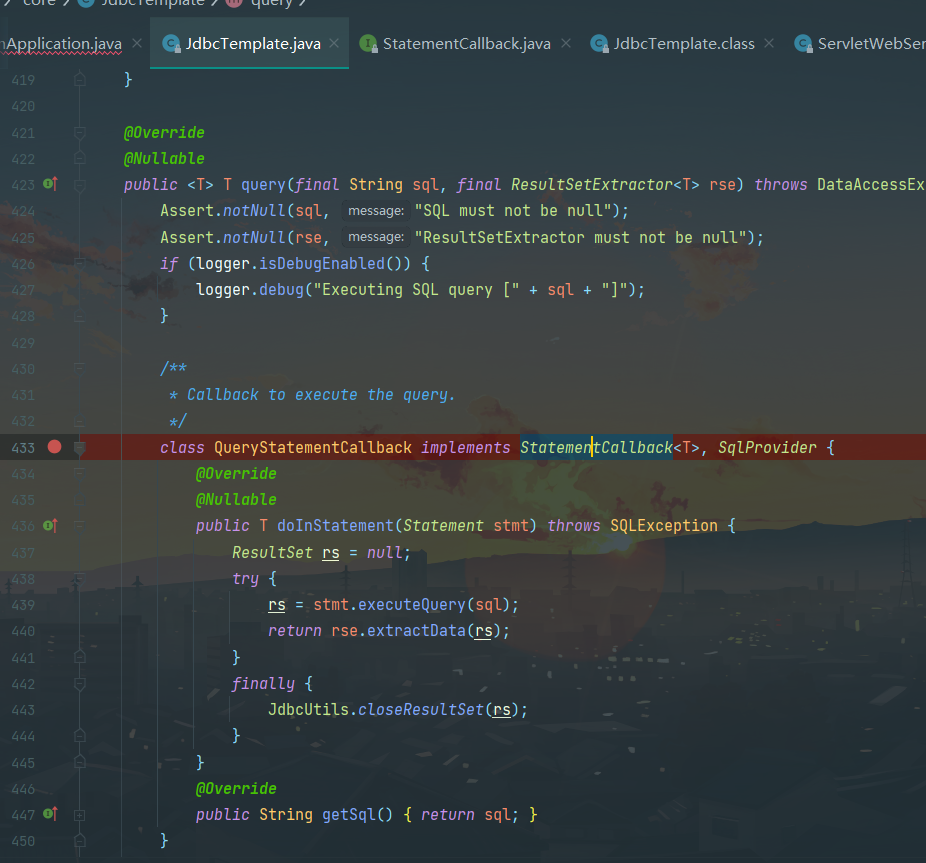Click the implements gutter icon on line 436

(50, 525)
